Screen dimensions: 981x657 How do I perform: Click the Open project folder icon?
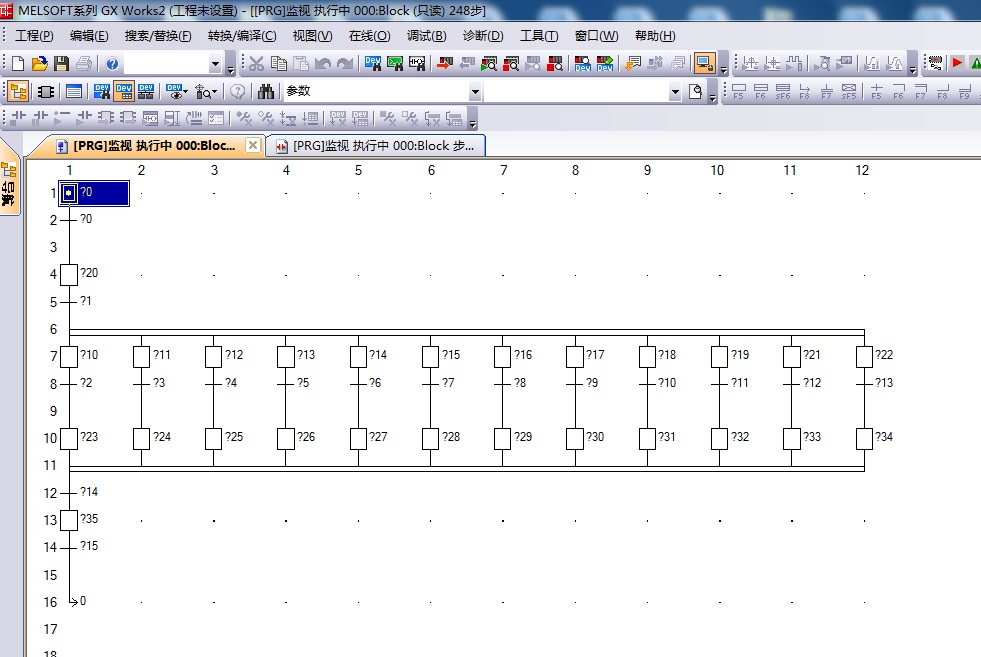point(39,64)
